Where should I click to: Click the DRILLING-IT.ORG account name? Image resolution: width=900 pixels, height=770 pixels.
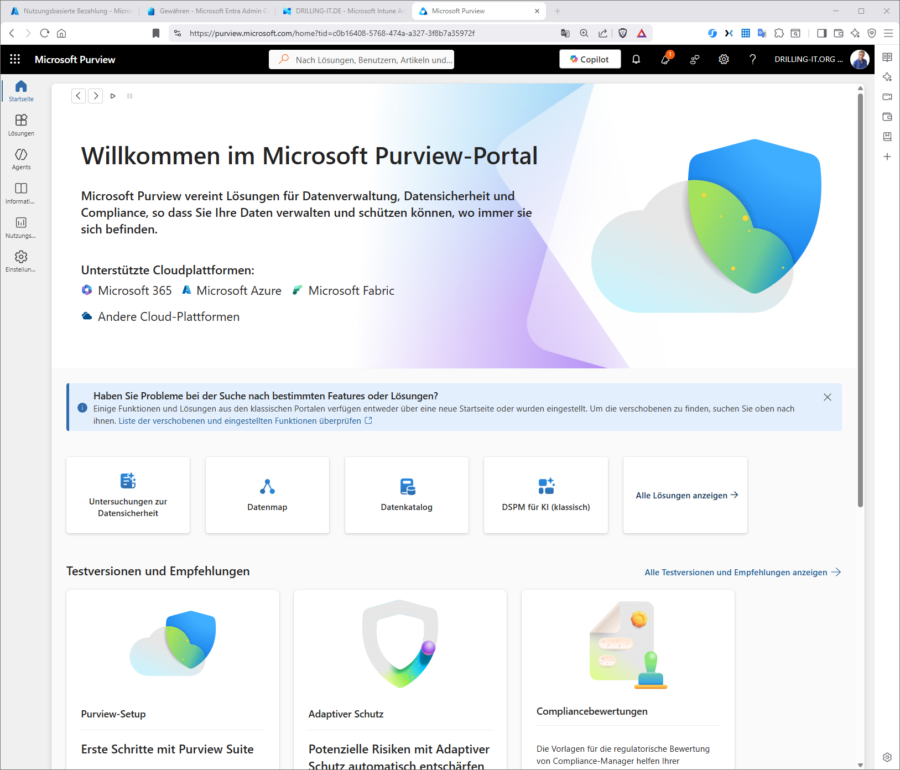tap(808, 59)
